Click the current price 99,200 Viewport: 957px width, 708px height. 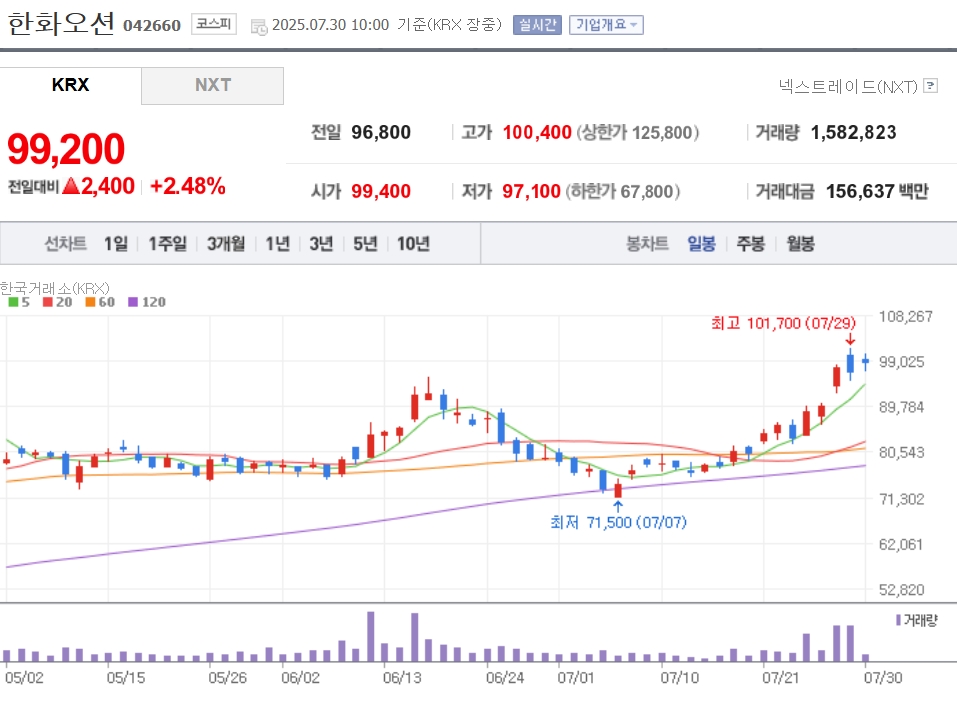[66, 149]
